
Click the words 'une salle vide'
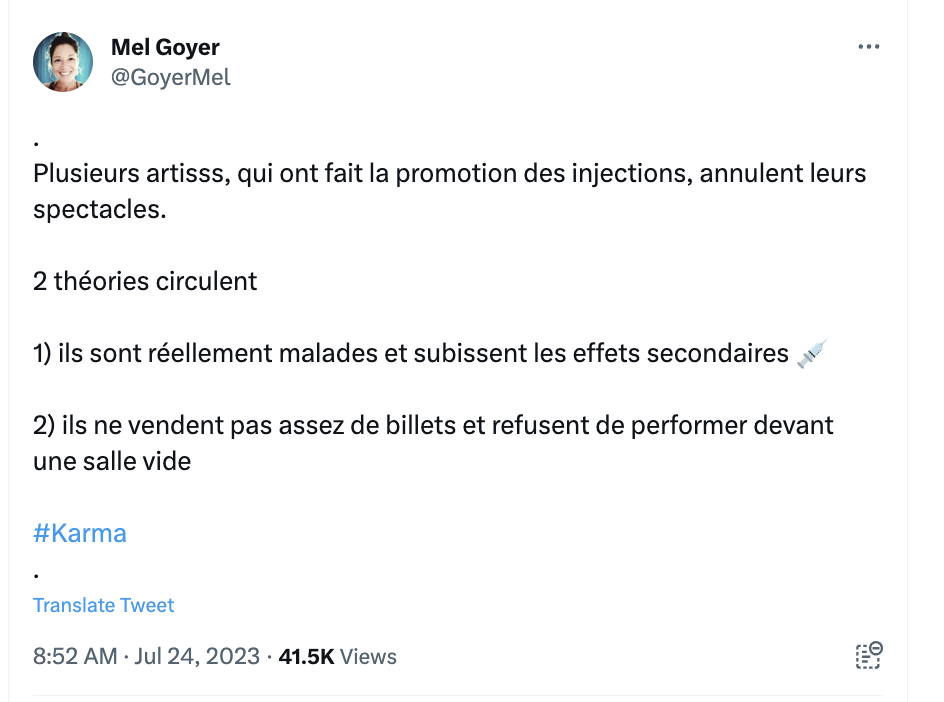(112, 462)
